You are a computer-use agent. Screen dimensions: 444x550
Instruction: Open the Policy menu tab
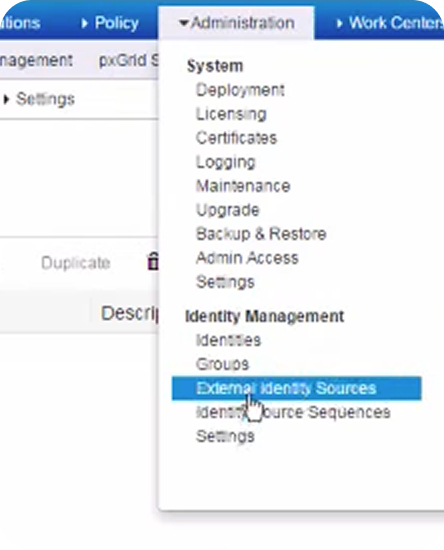point(109,23)
